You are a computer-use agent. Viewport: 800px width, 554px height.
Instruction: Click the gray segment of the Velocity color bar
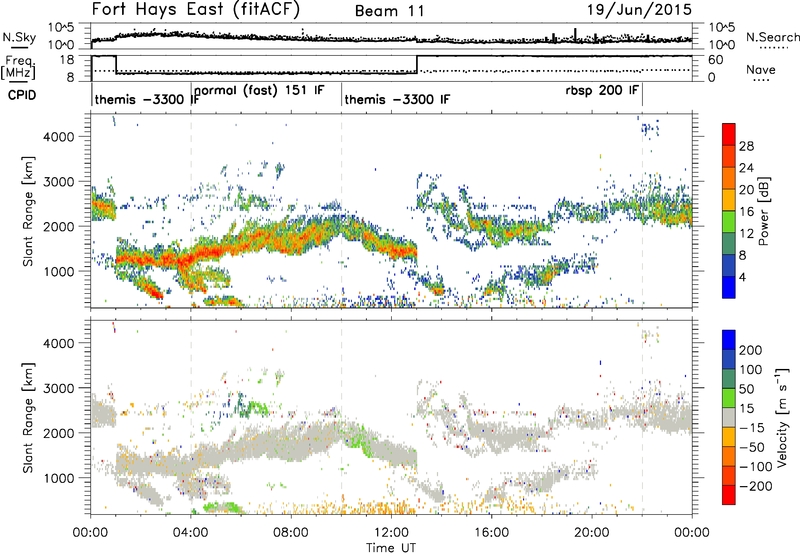(x=729, y=417)
